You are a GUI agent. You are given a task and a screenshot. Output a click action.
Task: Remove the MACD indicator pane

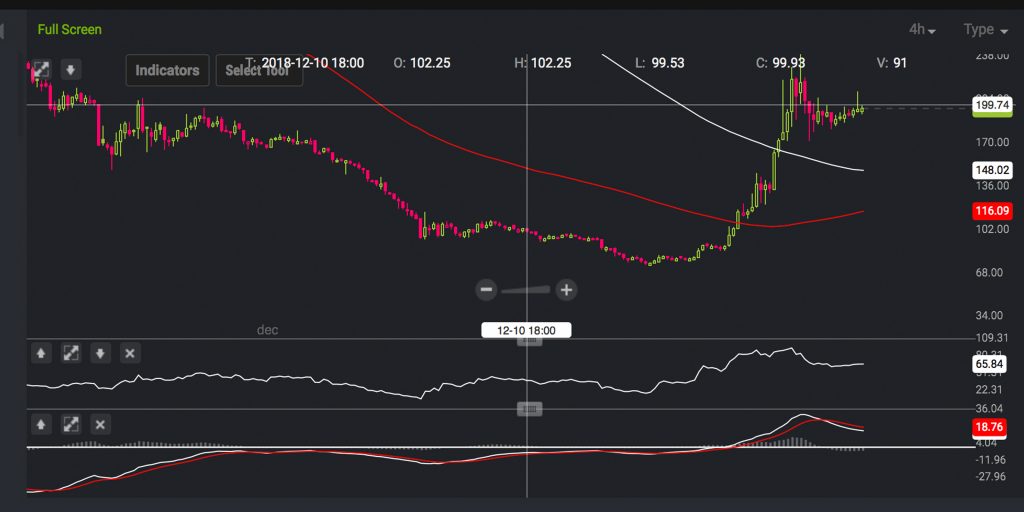[x=100, y=423]
